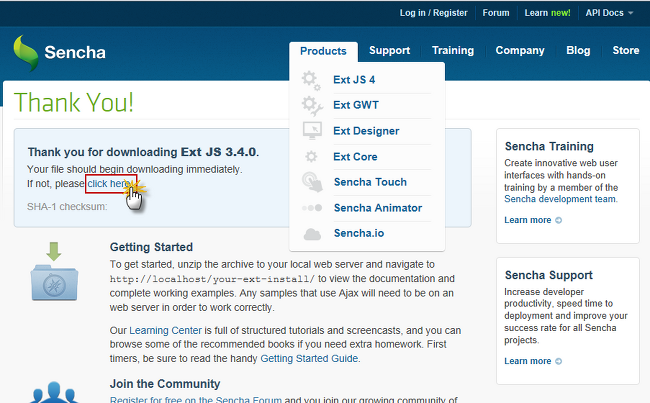Open the Learning Center link

point(165,330)
